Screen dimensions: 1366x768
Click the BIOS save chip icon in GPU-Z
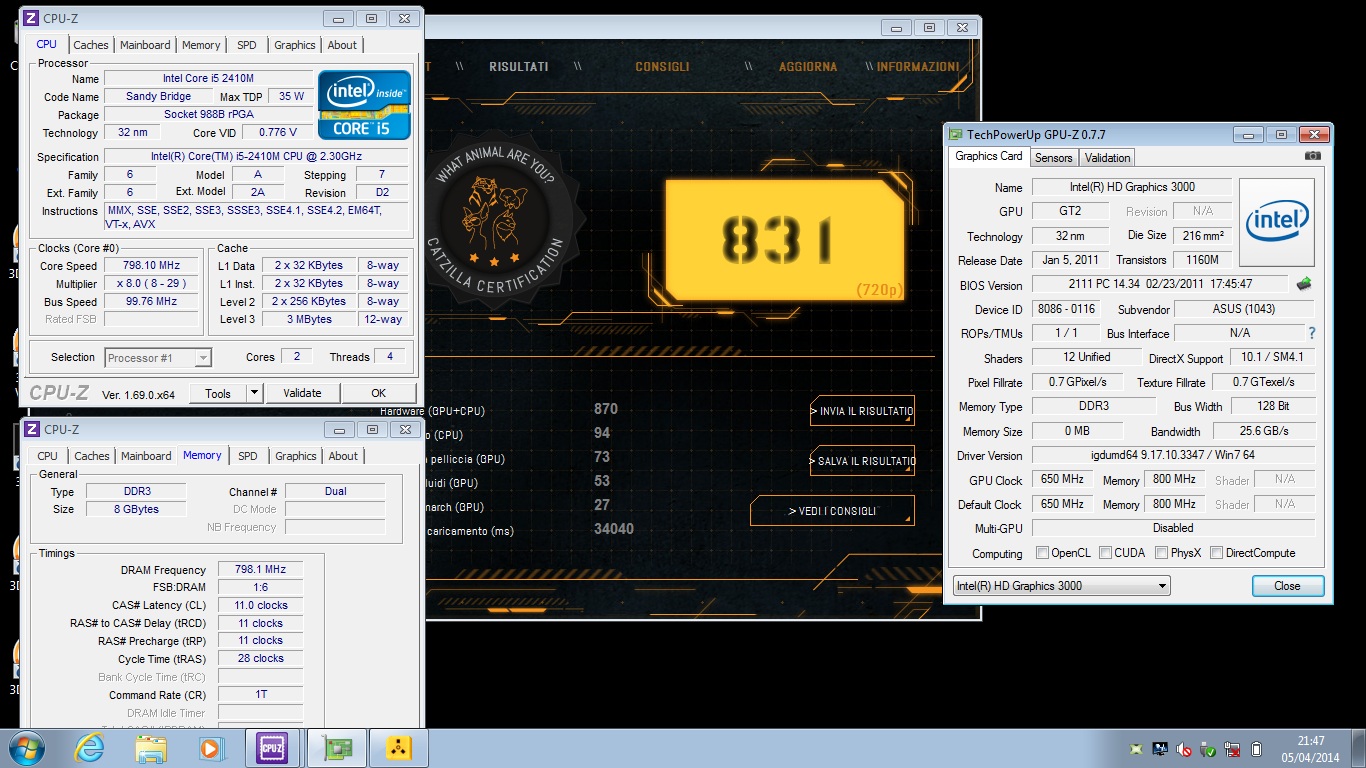[1304, 284]
